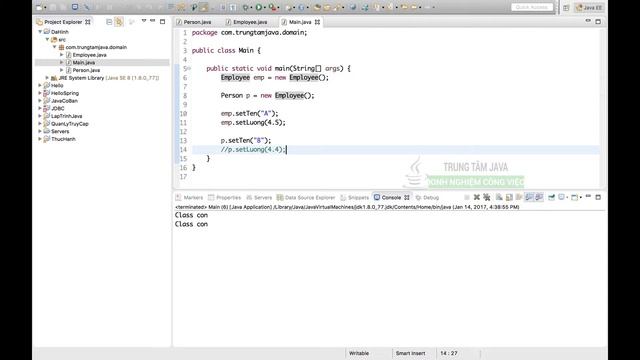Minimize the Project Explorer panel
This screenshot has width=640, height=360.
click(153, 21)
